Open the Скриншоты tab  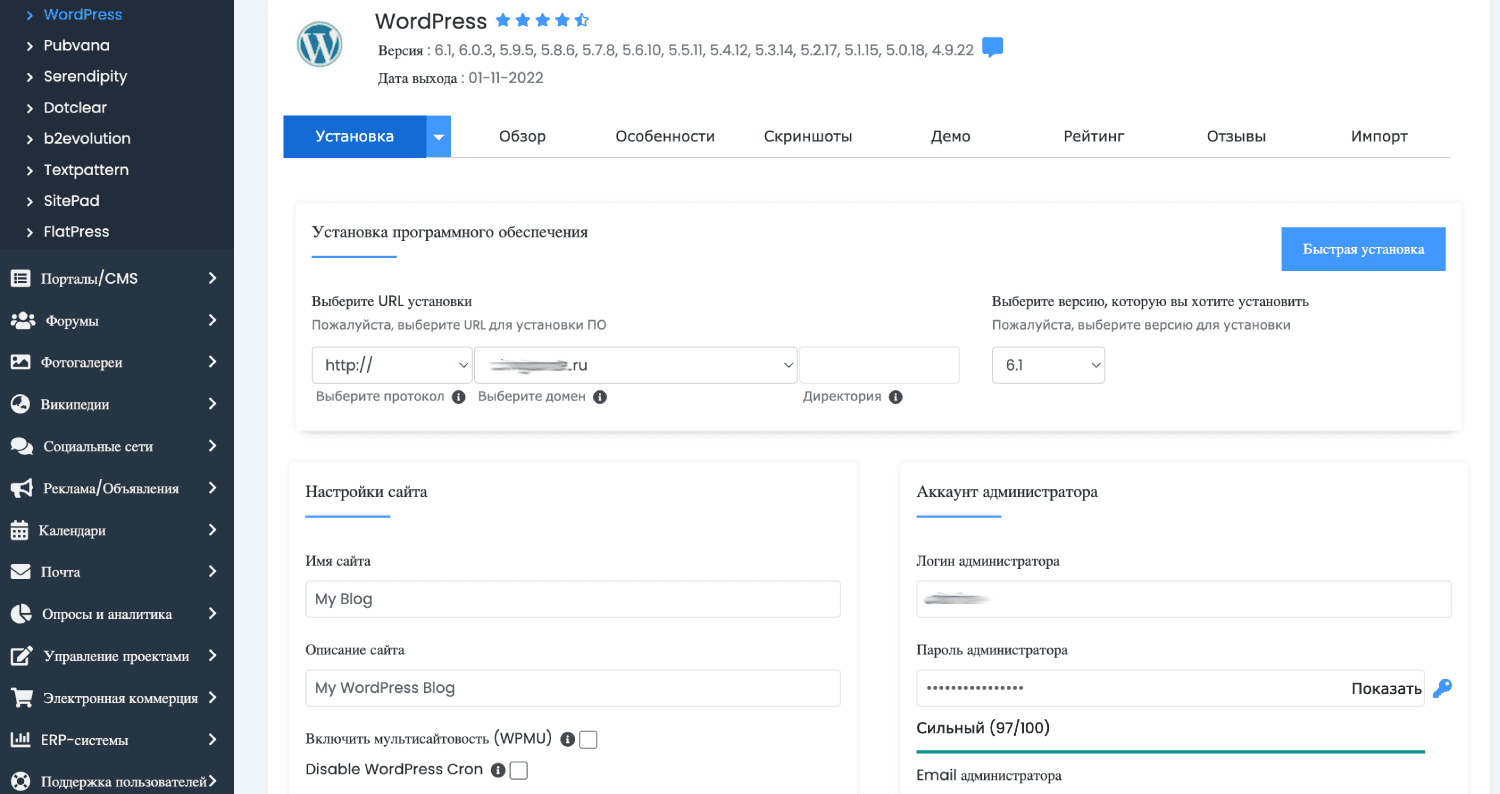[x=808, y=137]
